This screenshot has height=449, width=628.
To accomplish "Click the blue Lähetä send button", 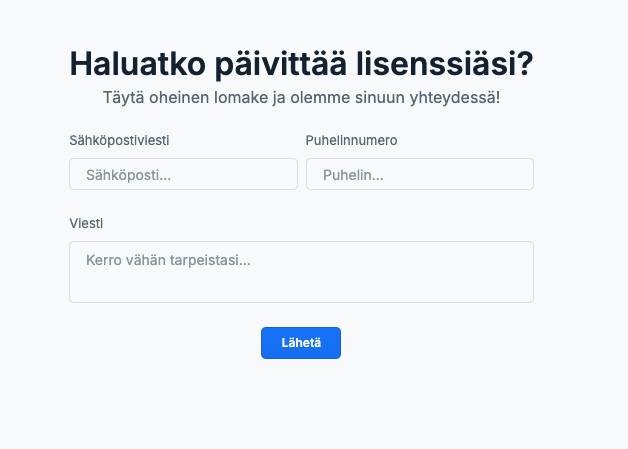I will click(x=301, y=343).
